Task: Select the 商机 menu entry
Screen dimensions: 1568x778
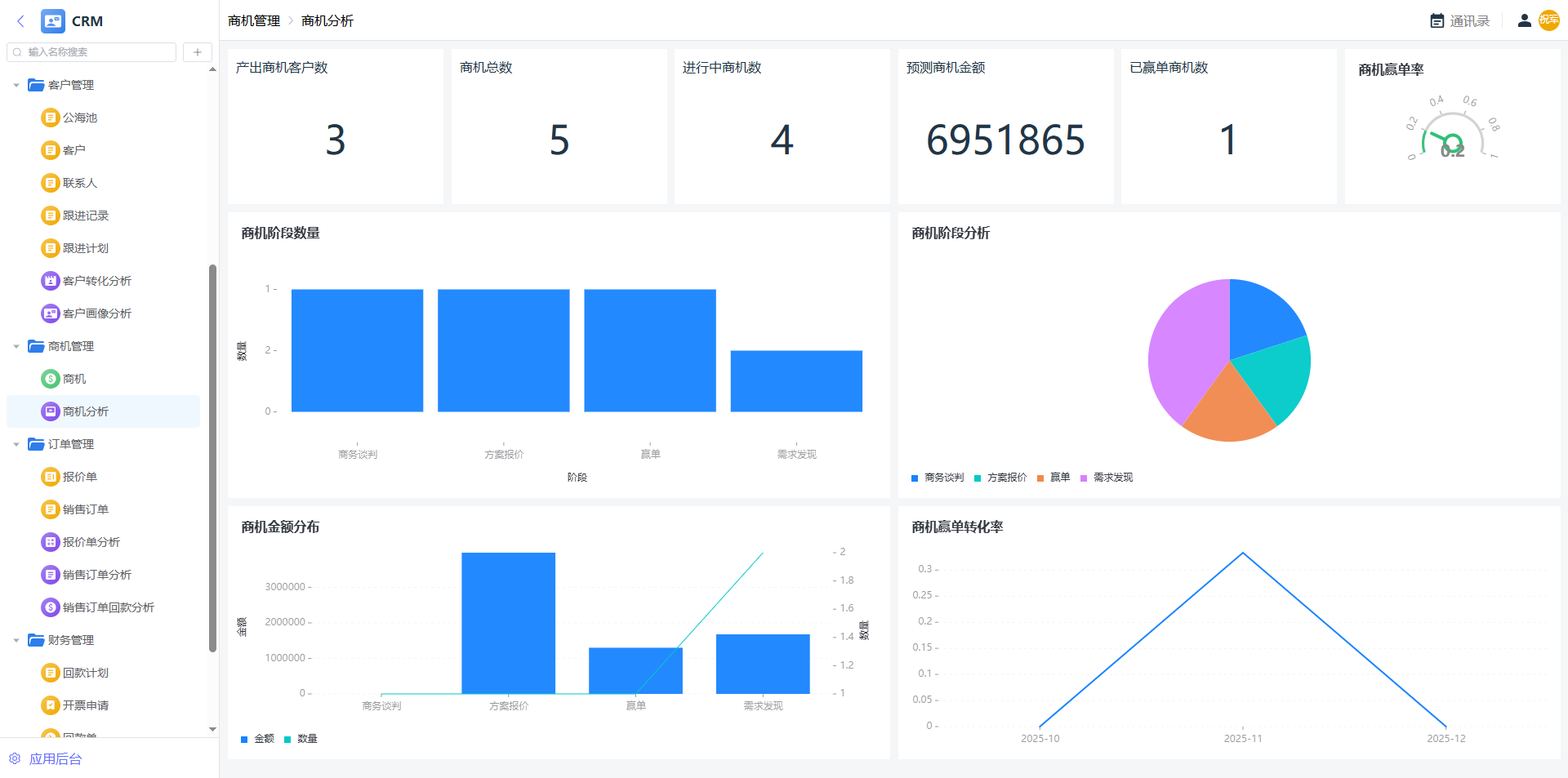Action: [x=73, y=379]
